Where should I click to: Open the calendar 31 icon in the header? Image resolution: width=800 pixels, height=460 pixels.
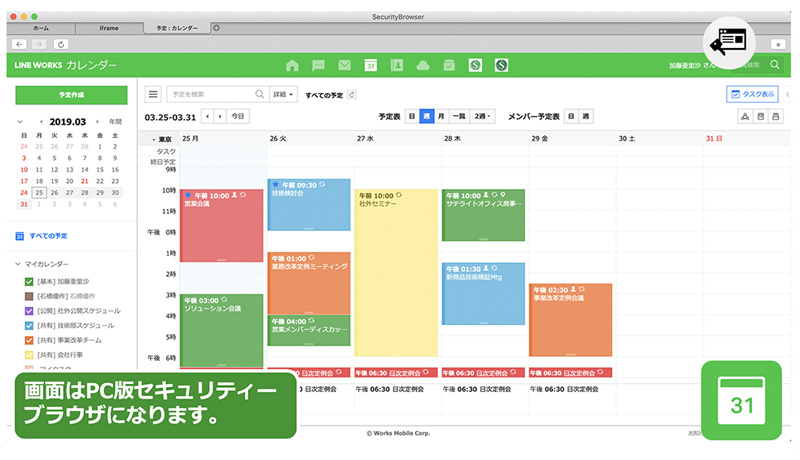point(371,65)
